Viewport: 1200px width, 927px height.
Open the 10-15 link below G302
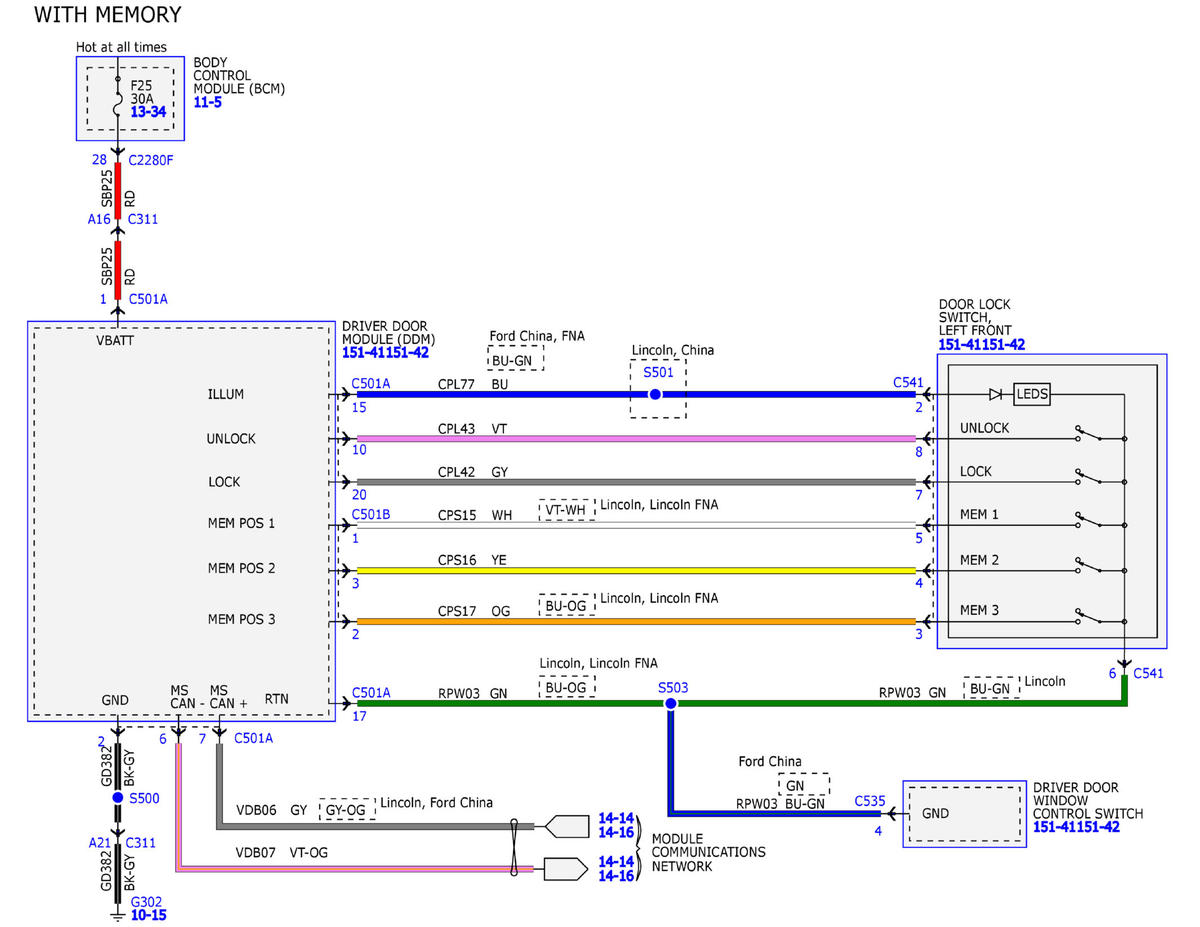pyautogui.click(x=149, y=915)
